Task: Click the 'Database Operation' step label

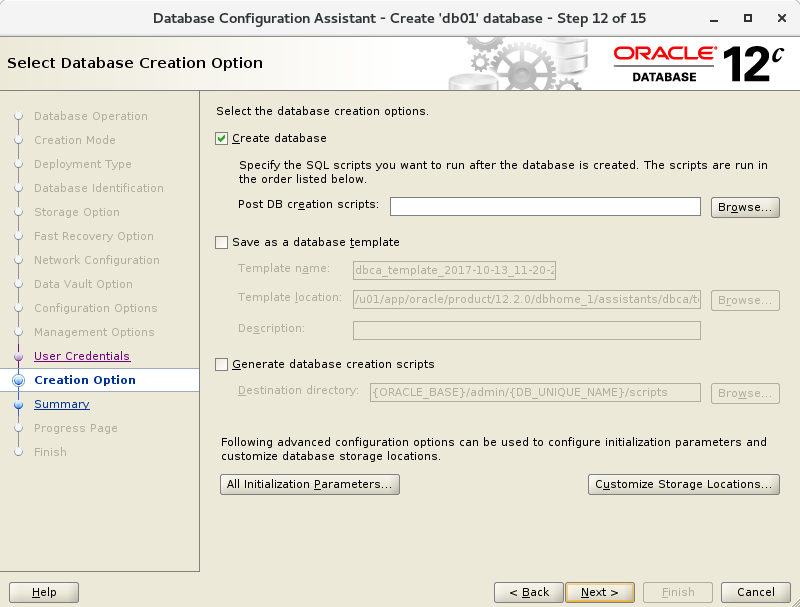Action: 91,116
